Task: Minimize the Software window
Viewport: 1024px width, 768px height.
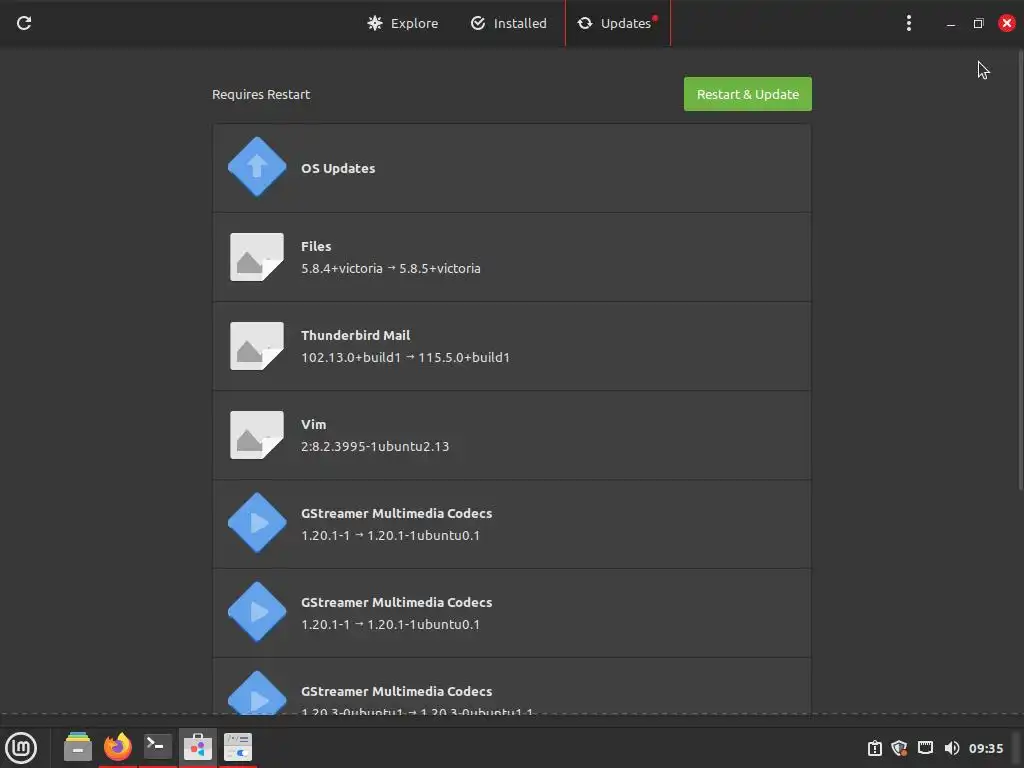Action: click(951, 24)
